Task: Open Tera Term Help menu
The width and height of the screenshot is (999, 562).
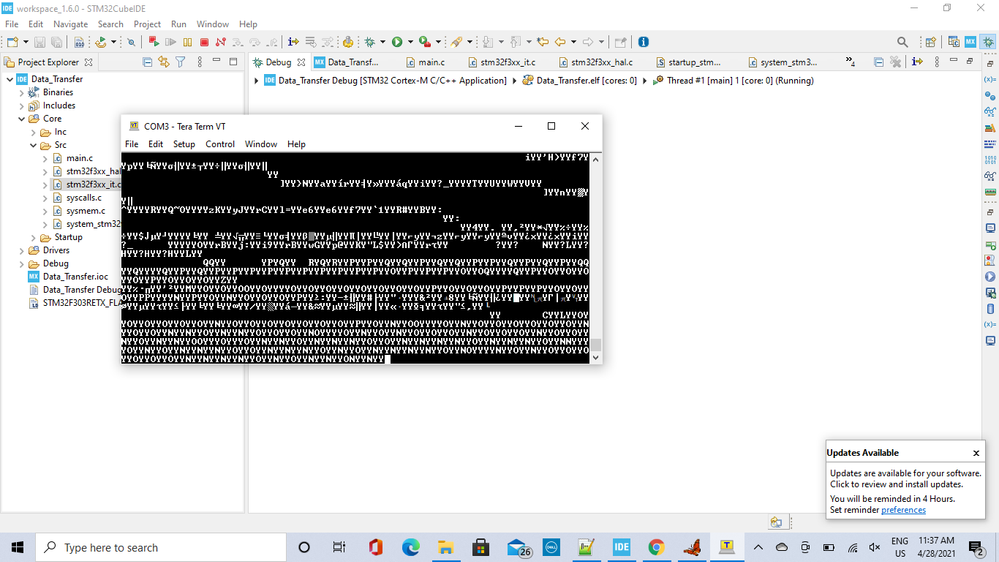Action: (x=296, y=144)
